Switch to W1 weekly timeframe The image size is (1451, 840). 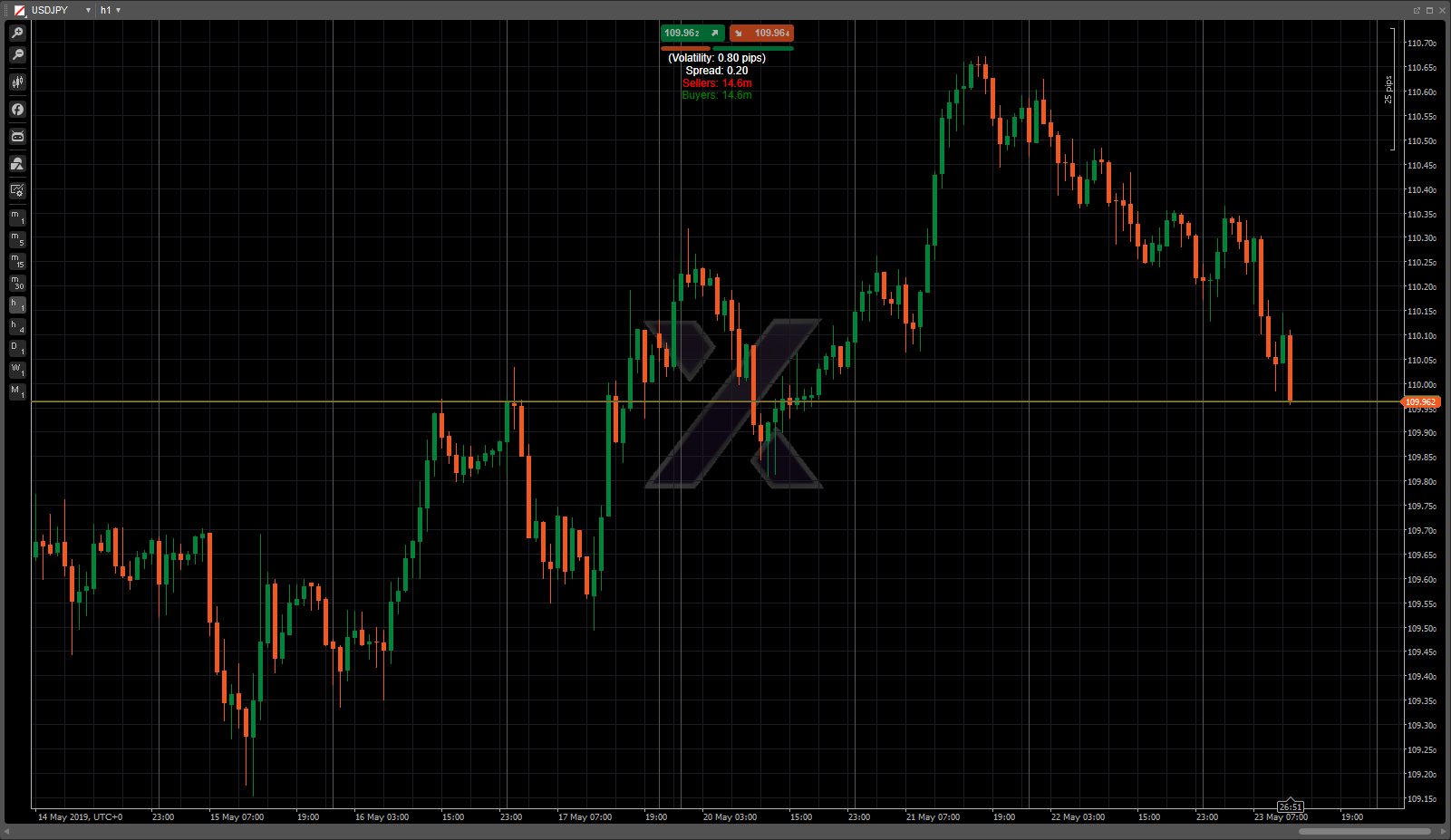(17, 370)
